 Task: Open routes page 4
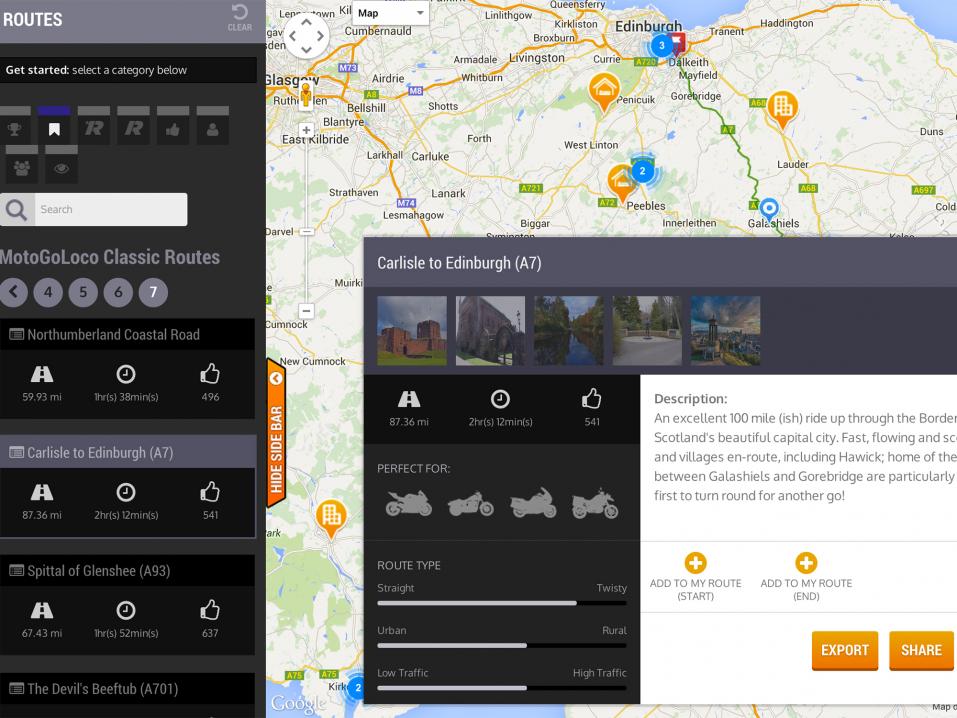(x=48, y=292)
